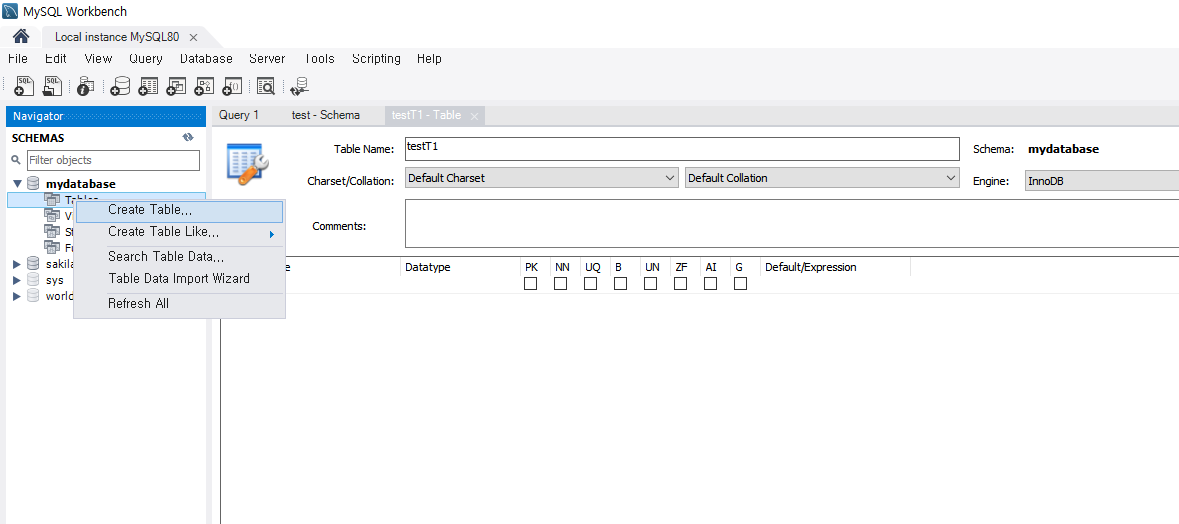Choose Table Data Import Wizard entry
This screenshot has height=524, width=1179.
[180, 278]
